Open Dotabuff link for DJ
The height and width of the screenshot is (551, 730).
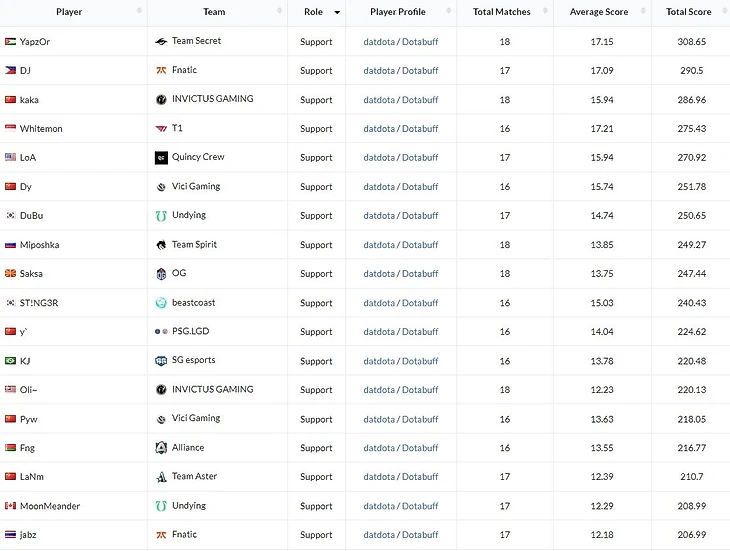[x=420, y=70]
